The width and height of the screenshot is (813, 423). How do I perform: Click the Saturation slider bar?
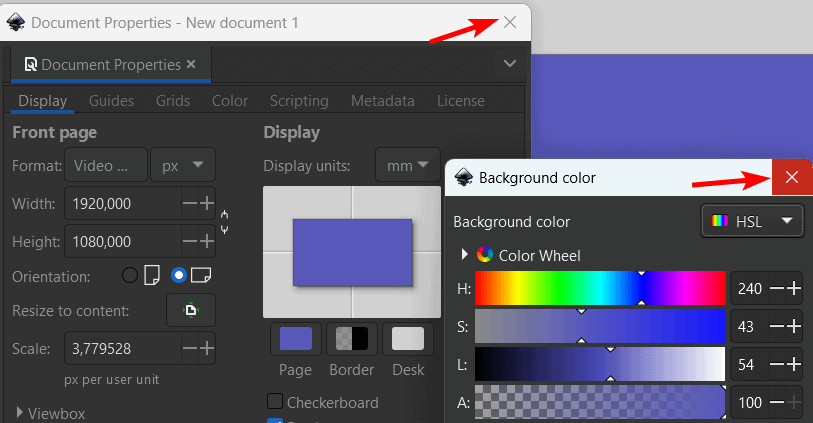tap(600, 326)
